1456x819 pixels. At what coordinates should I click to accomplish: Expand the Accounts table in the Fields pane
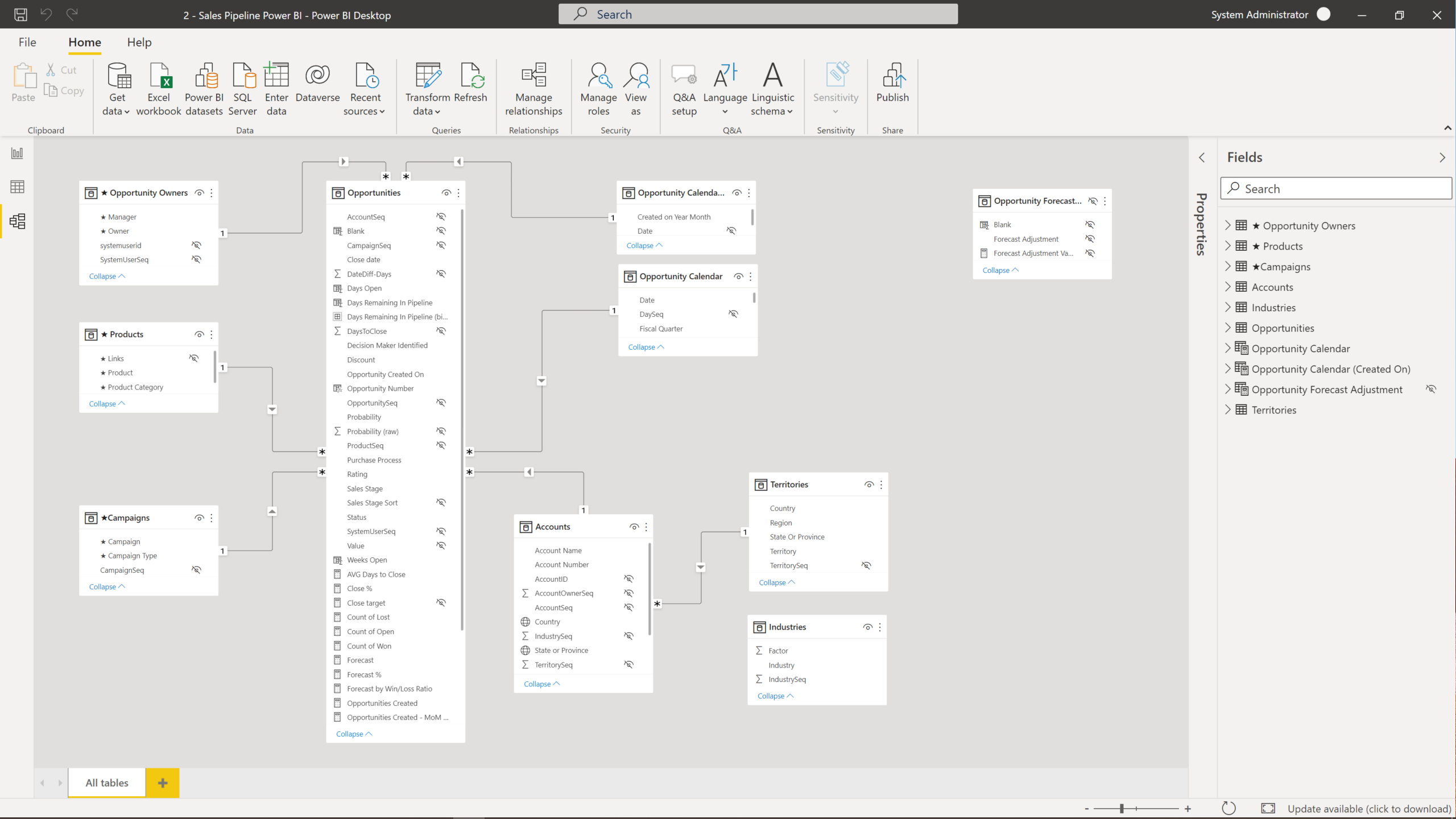coord(1229,287)
